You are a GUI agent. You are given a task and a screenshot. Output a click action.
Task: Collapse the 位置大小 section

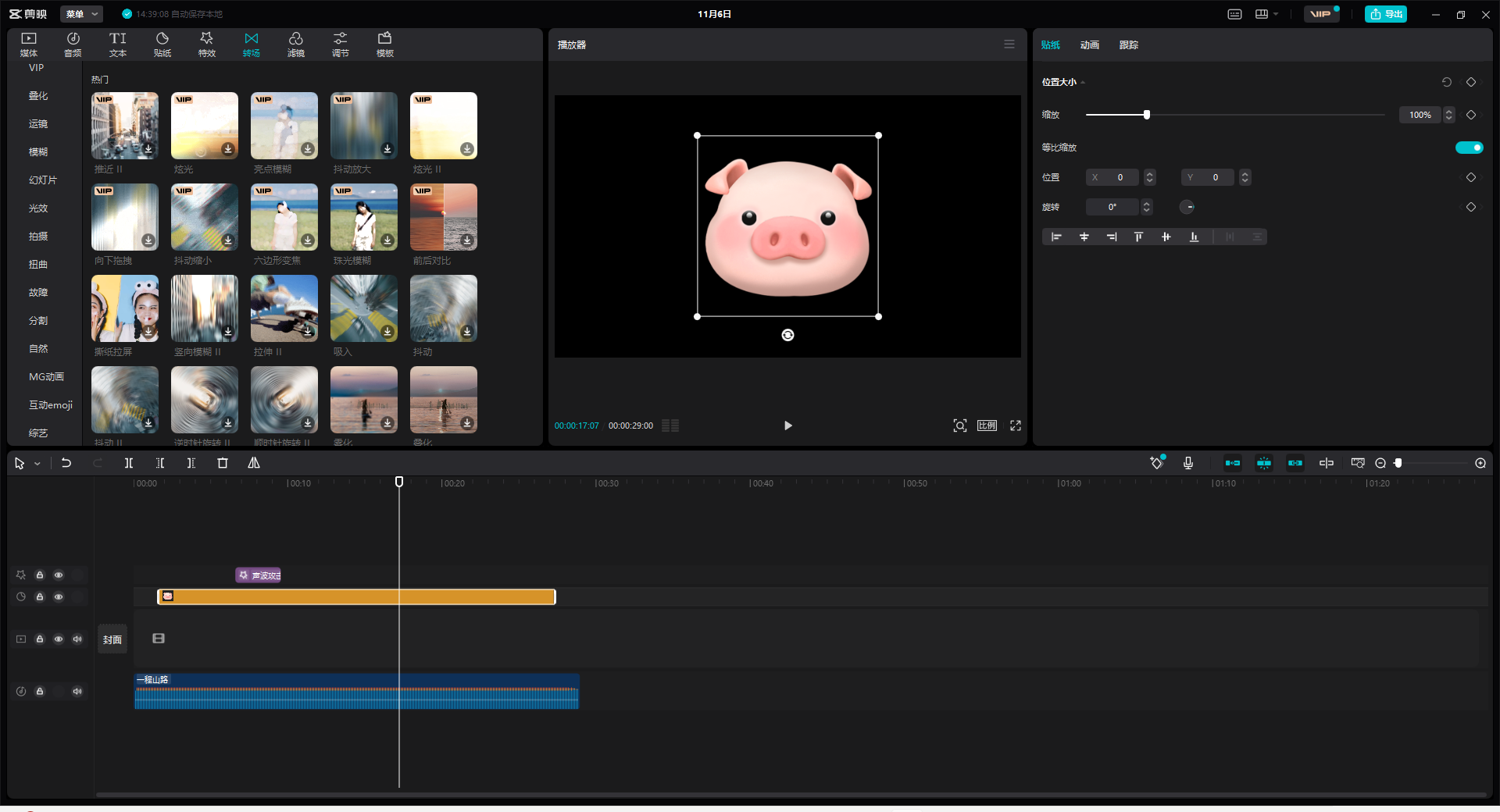(1083, 82)
